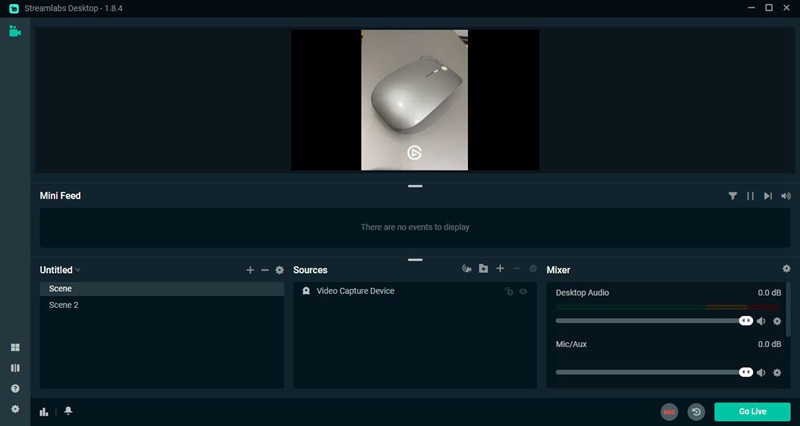Mute Desktop Audio

pyautogui.click(x=761, y=321)
